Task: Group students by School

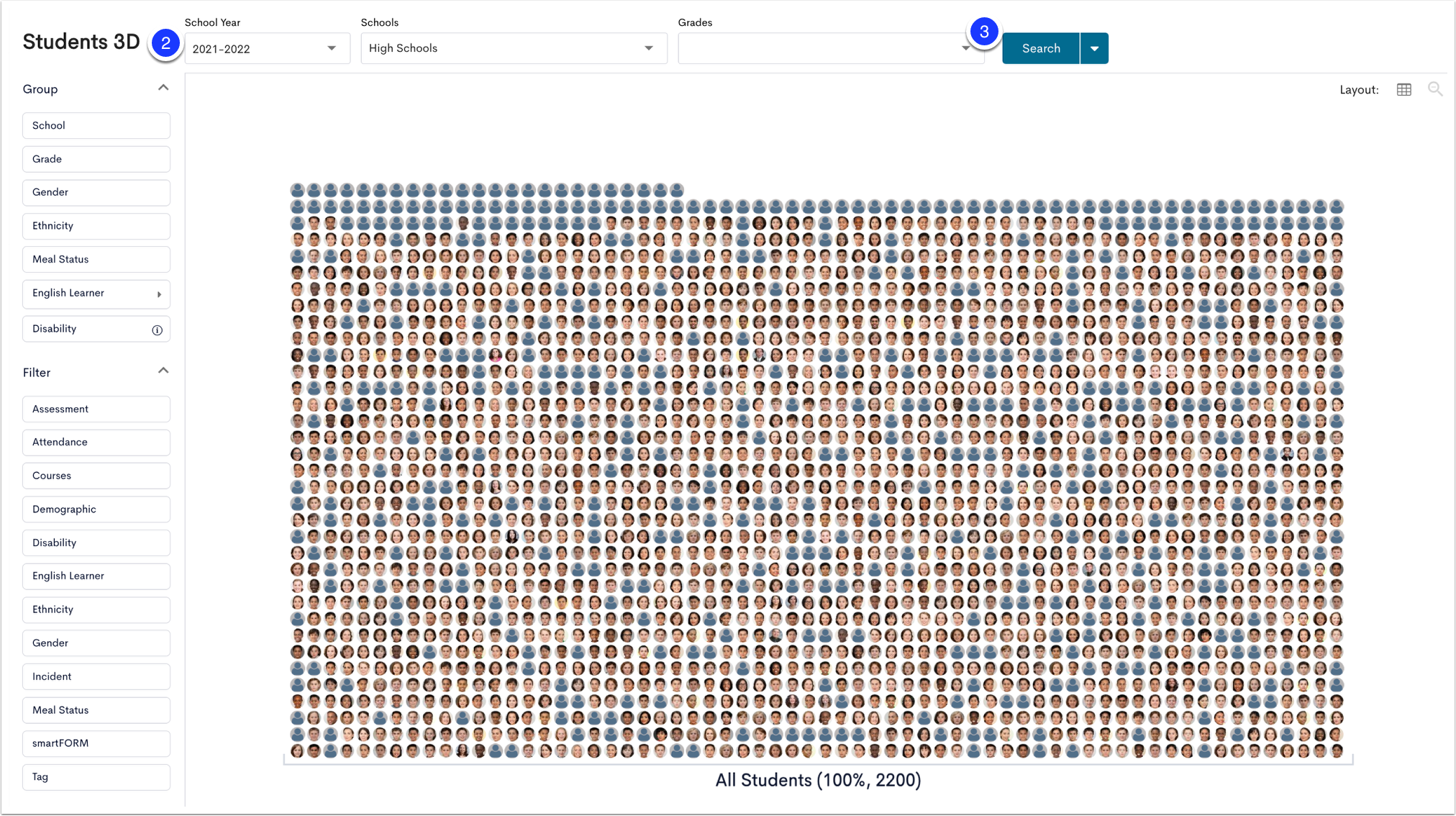Action: (x=96, y=125)
